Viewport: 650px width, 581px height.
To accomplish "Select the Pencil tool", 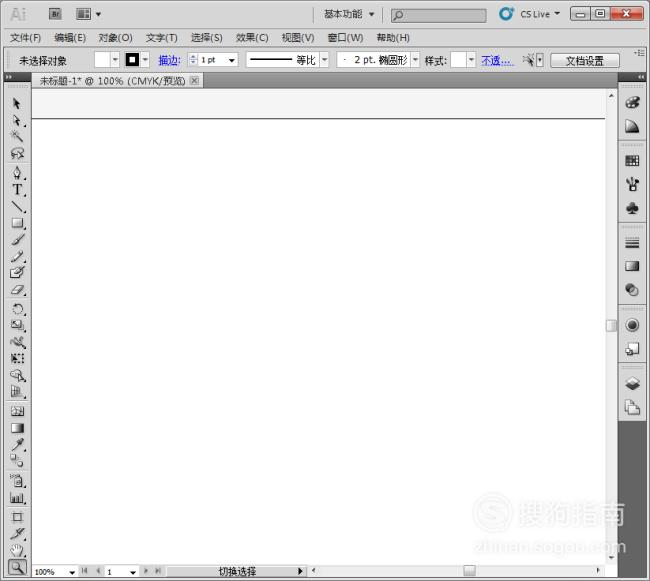I will point(17,257).
